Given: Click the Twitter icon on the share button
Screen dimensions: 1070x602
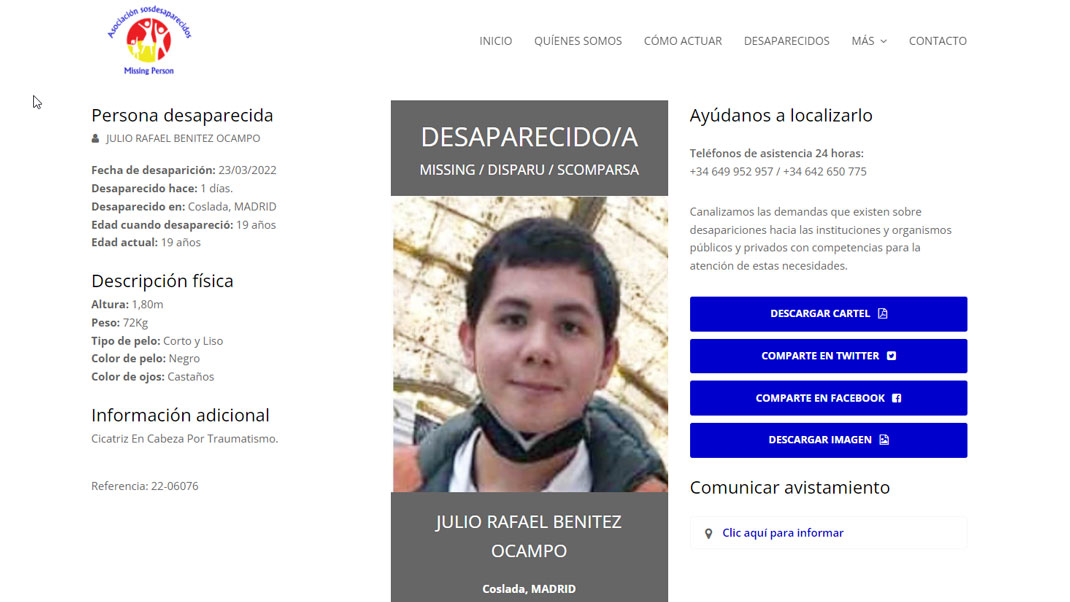Looking at the screenshot, I should pos(891,356).
